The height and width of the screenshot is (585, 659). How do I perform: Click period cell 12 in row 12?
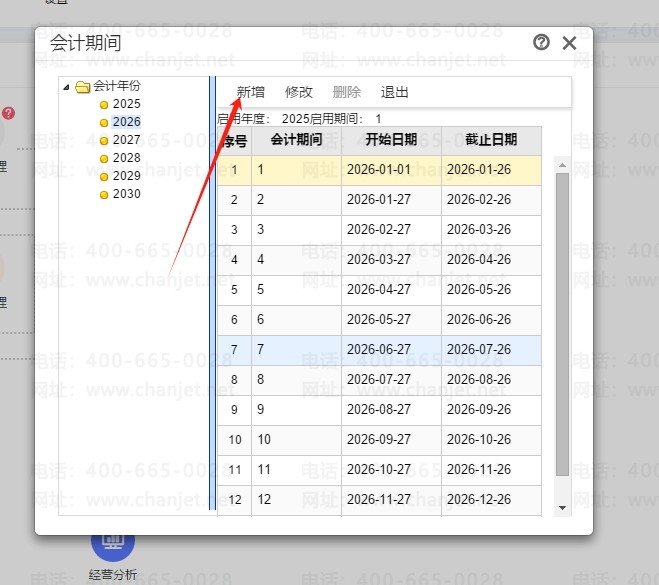(296, 500)
